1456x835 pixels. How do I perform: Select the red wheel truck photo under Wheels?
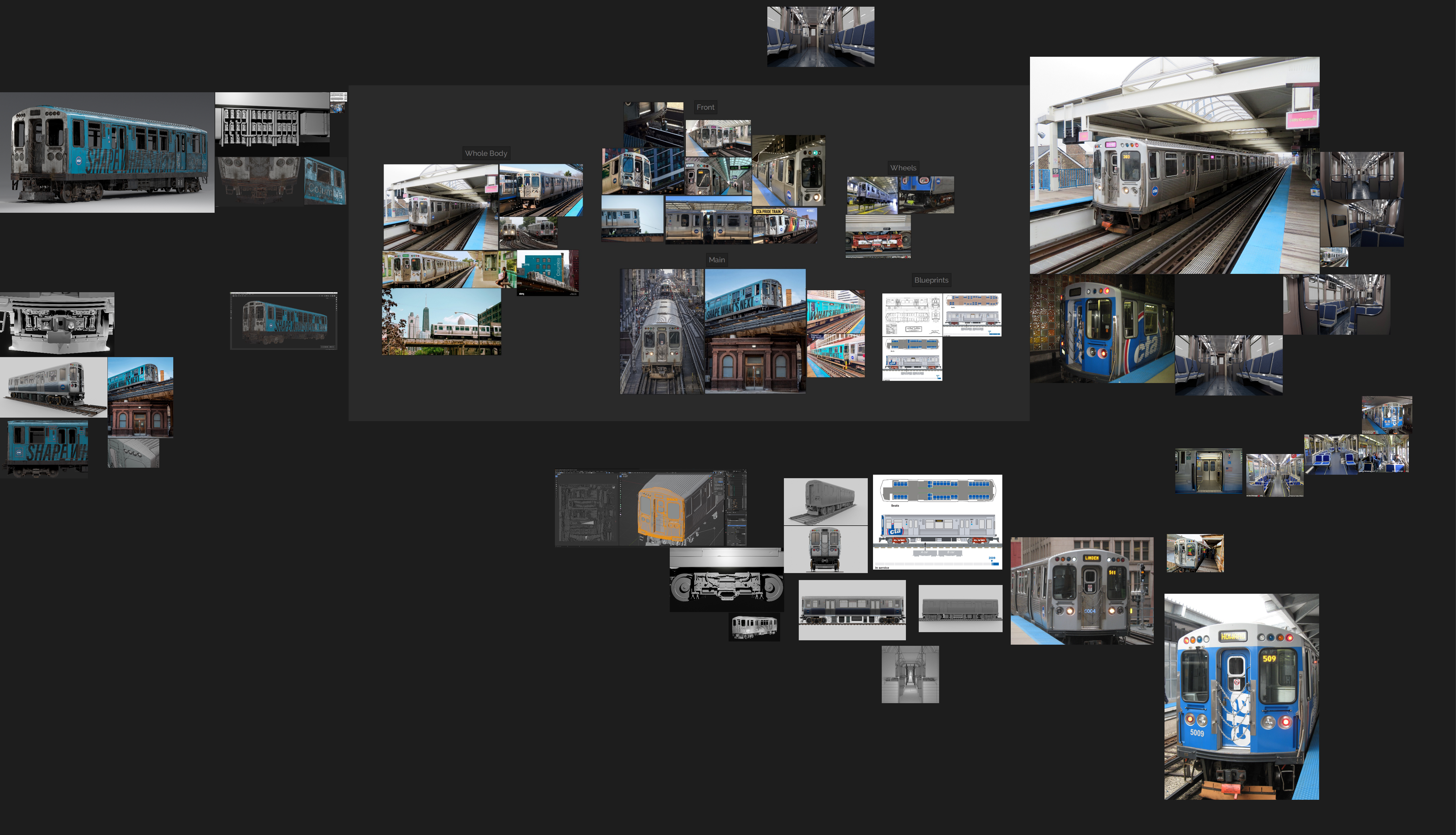pyautogui.click(x=878, y=237)
